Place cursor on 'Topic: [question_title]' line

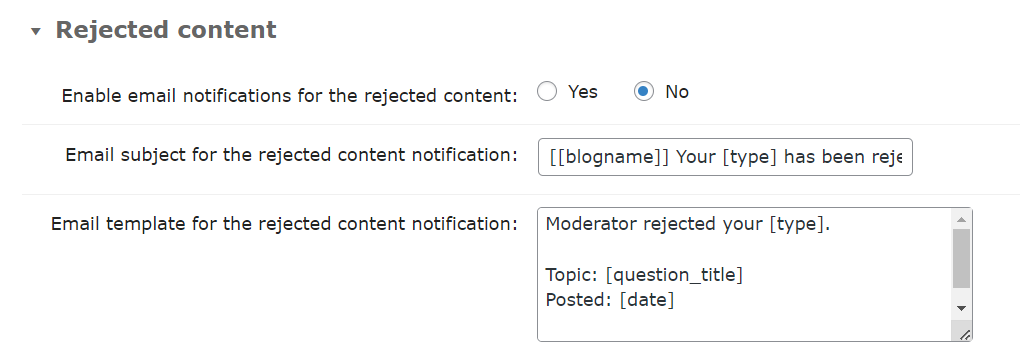tap(644, 275)
